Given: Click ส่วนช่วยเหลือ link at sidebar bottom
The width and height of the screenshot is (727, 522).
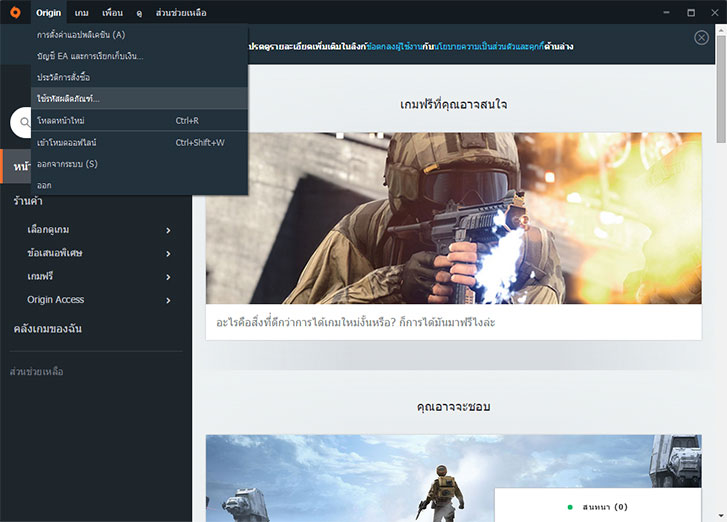Looking at the screenshot, I should pos(37,372).
